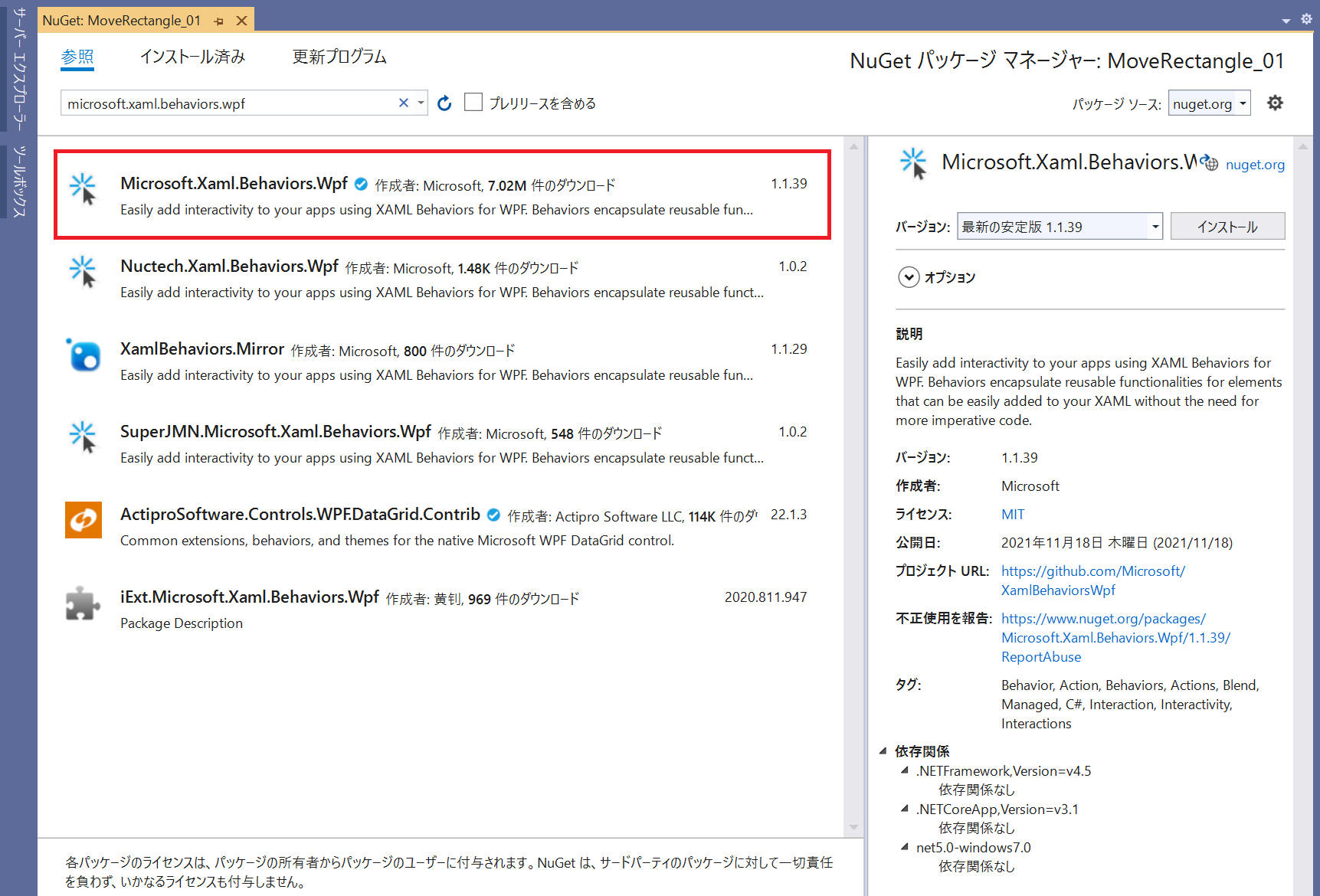Select the Microsoft.Xaml.Behaviors.Wpf package row
Image resolution: width=1320 pixels, height=896 pixels.
[x=442, y=195]
